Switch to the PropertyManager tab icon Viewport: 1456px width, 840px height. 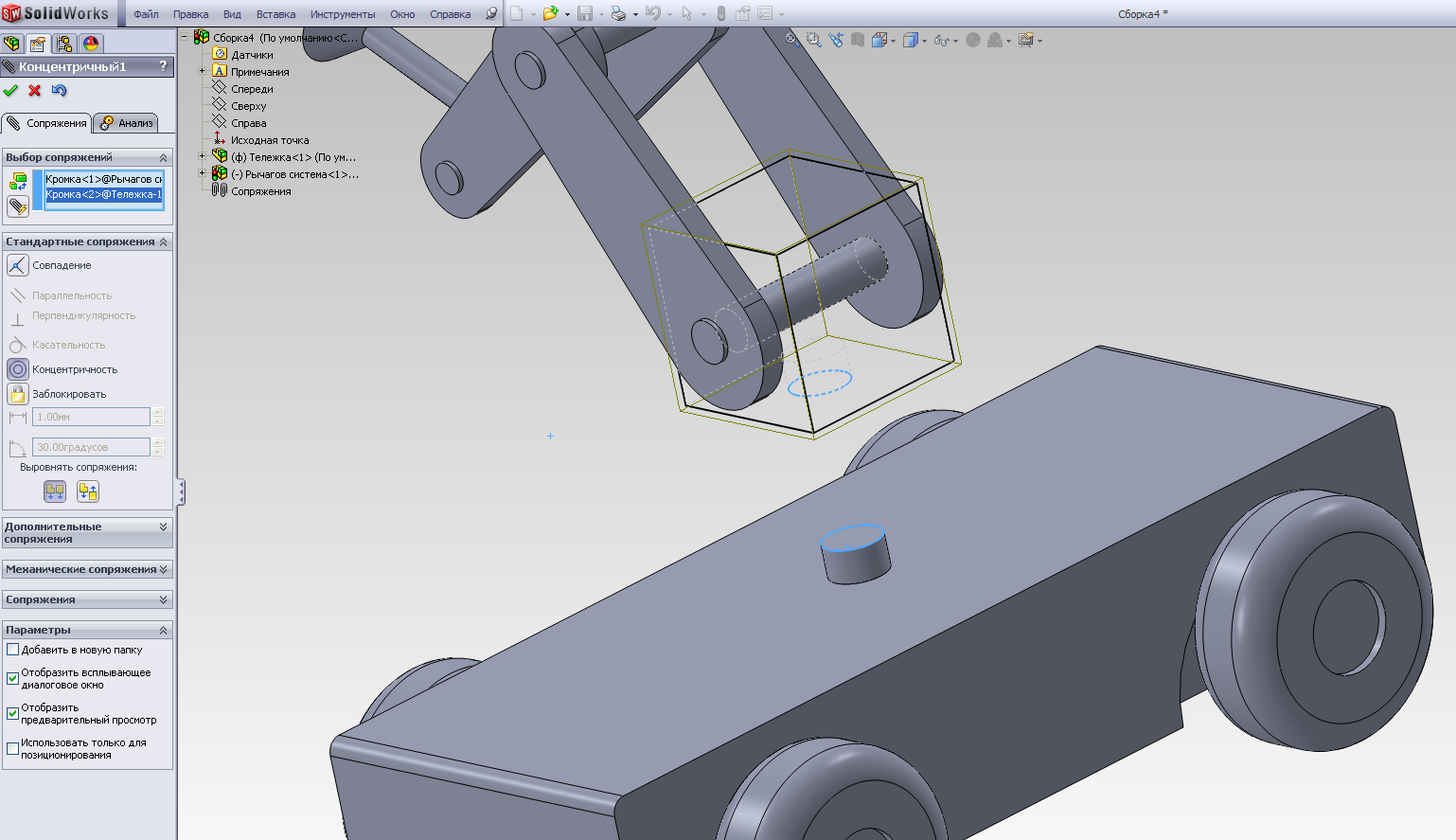(x=38, y=44)
